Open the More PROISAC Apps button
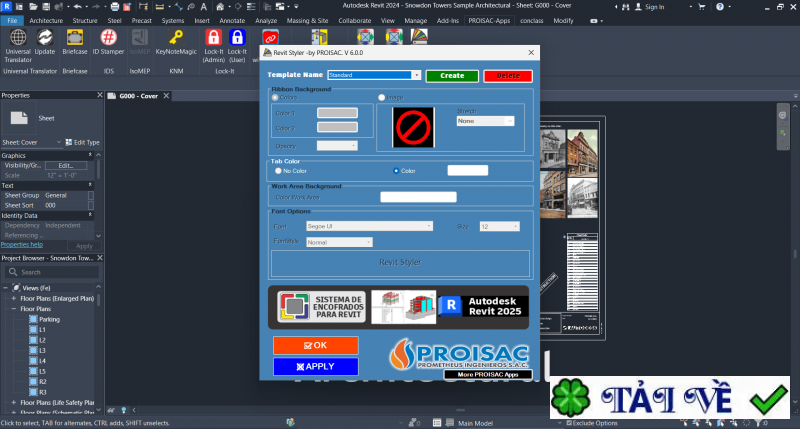This screenshot has height=429, width=800. (x=488, y=374)
